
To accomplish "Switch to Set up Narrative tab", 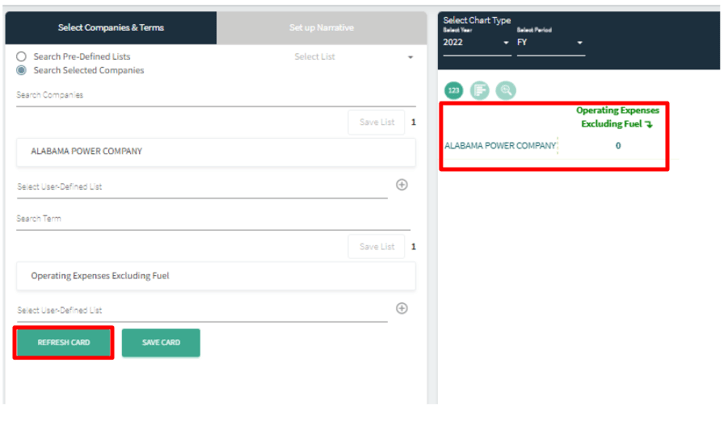I will coord(321,28).
